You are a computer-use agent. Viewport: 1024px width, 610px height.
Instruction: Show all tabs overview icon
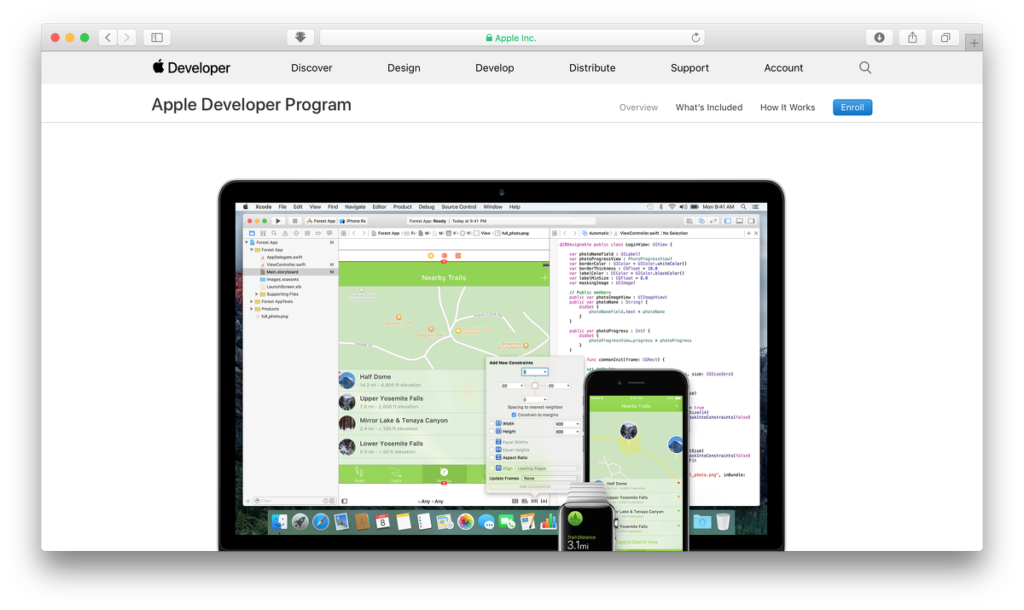click(x=945, y=38)
